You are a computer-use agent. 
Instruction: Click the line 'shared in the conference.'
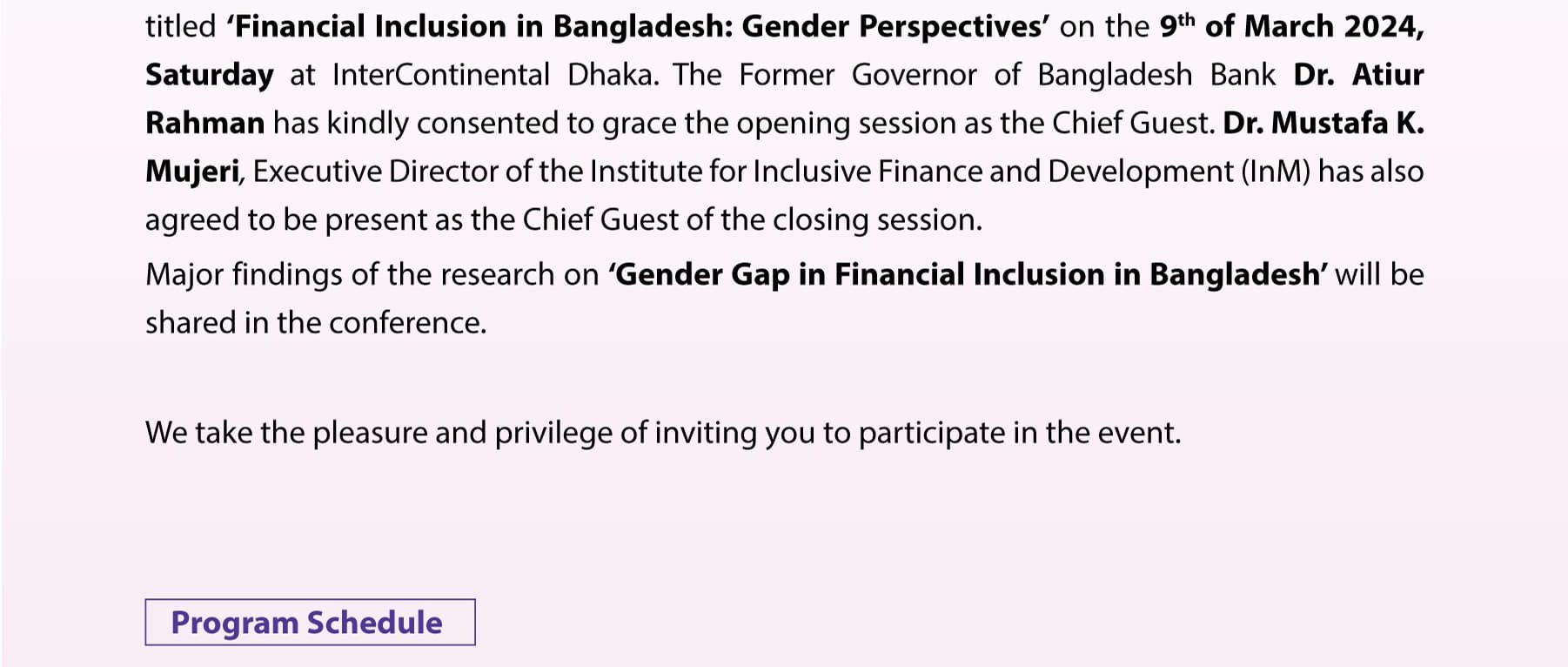pos(316,323)
